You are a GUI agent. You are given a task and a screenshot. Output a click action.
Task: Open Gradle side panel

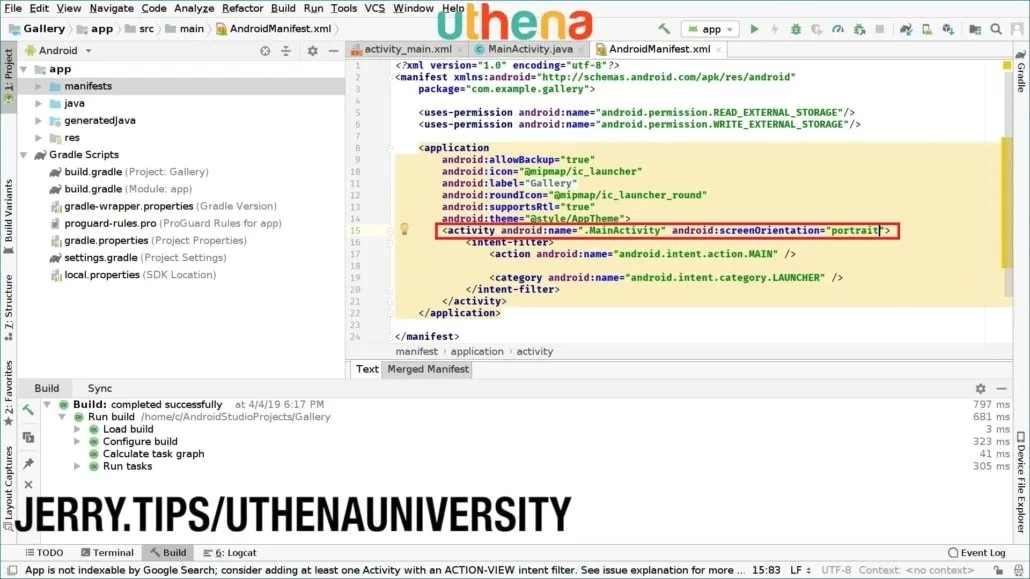pos(1021,71)
